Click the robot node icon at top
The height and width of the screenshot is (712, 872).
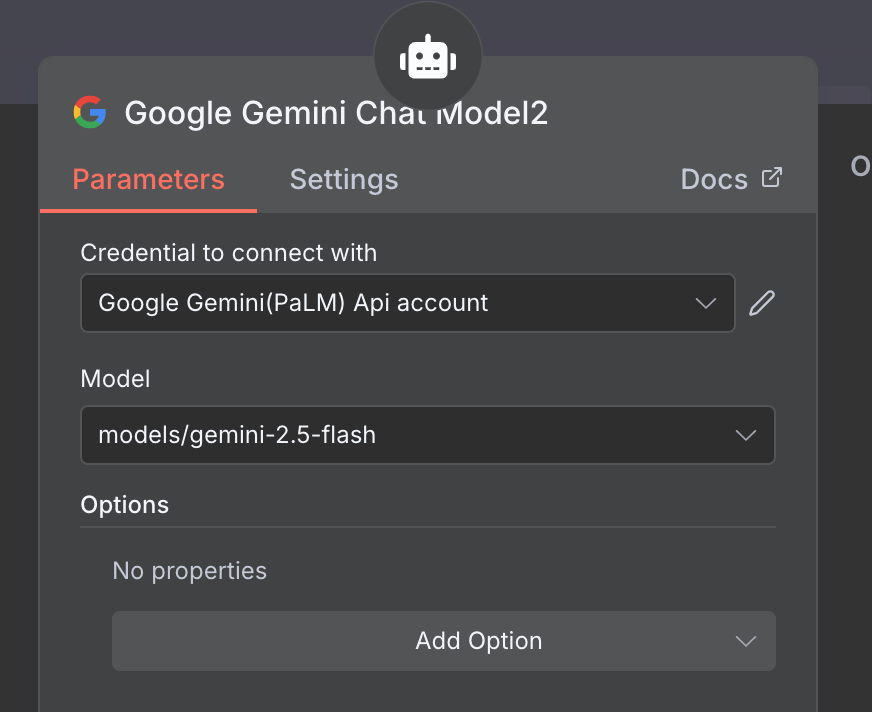click(x=428, y=58)
